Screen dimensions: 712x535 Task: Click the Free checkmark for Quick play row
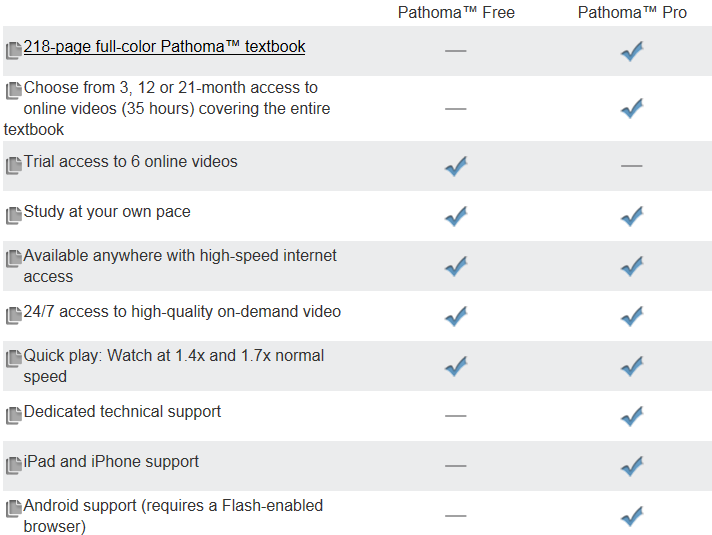point(456,366)
